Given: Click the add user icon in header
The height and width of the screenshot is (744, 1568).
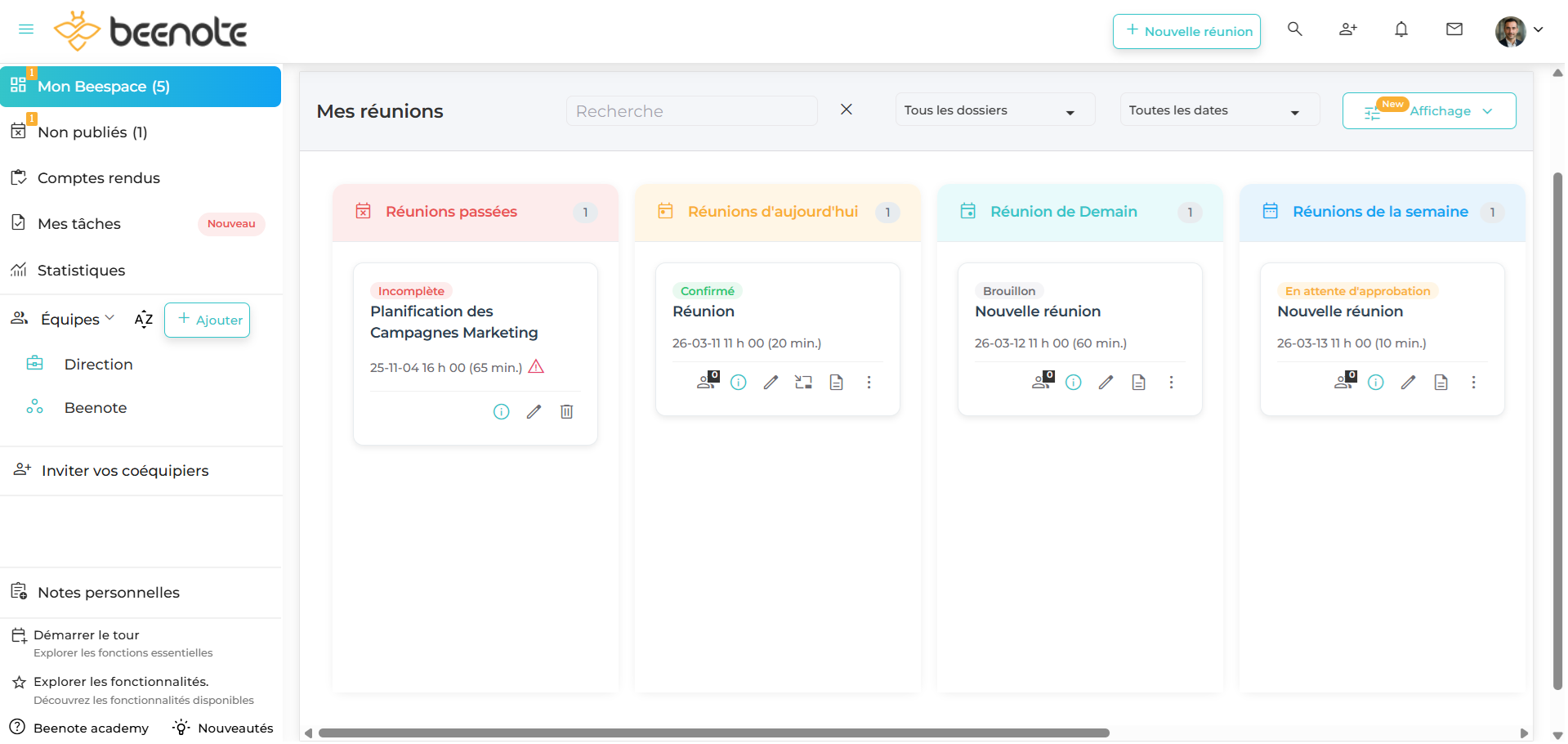Looking at the screenshot, I should pyautogui.click(x=1347, y=30).
